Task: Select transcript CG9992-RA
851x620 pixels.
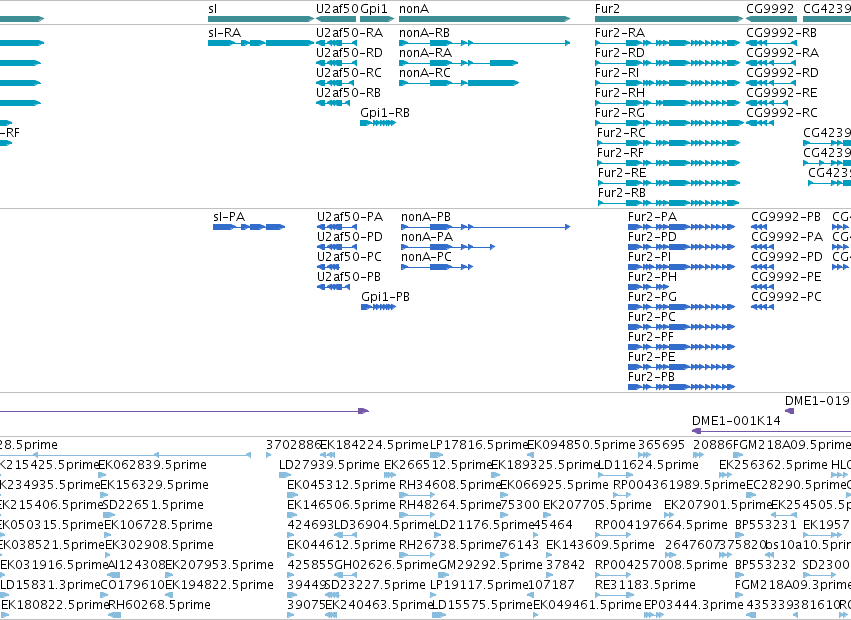Action: [783, 53]
